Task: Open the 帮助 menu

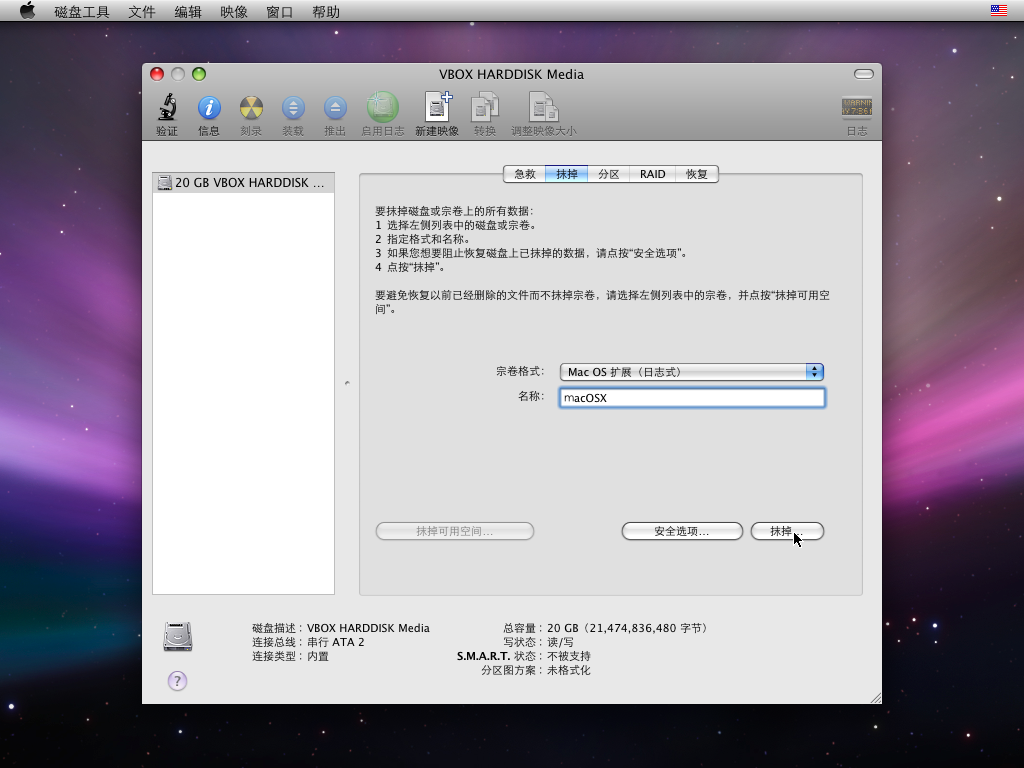Action: pyautogui.click(x=326, y=12)
